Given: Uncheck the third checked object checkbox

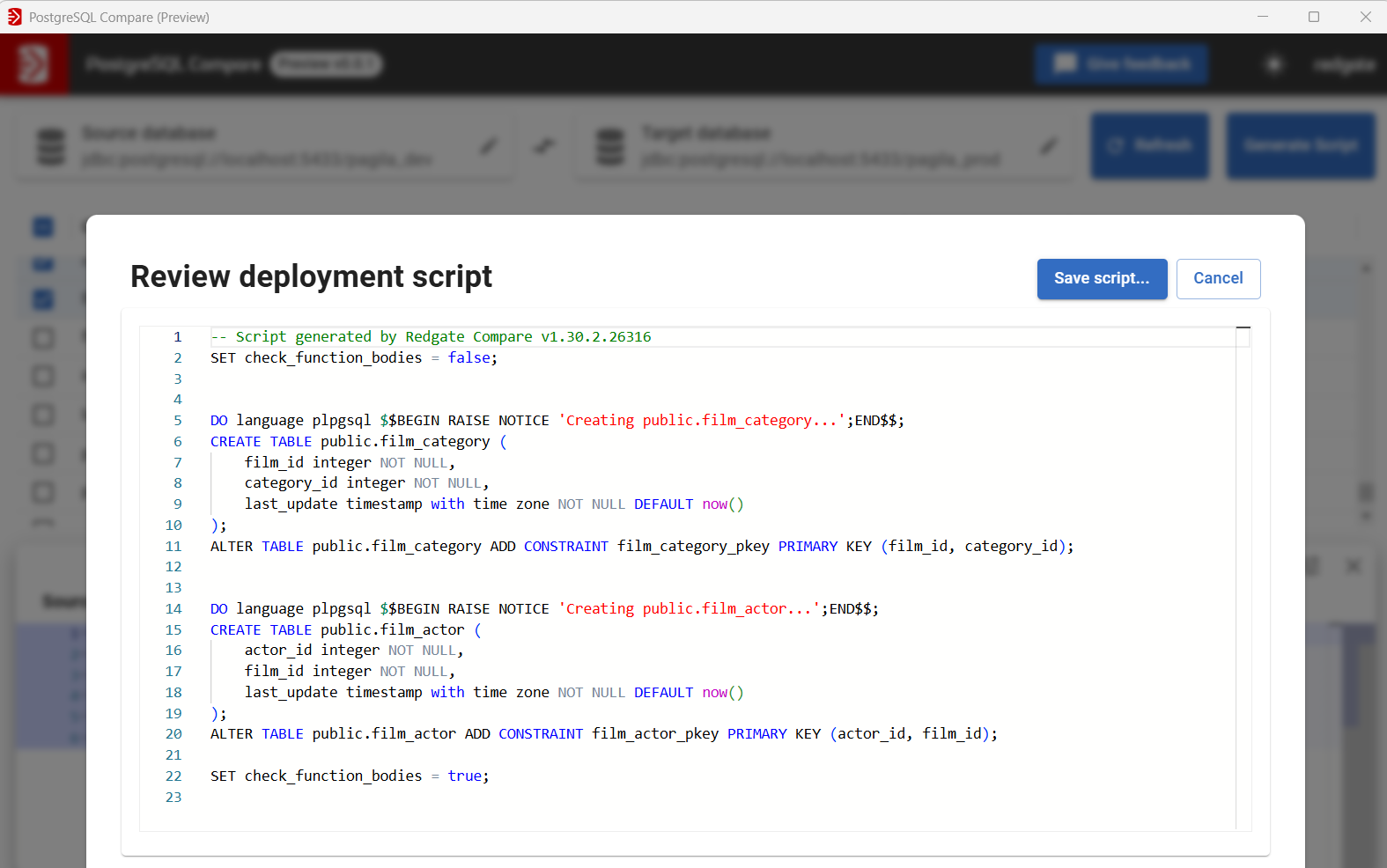Looking at the screenshot, I should coord(43,299).
